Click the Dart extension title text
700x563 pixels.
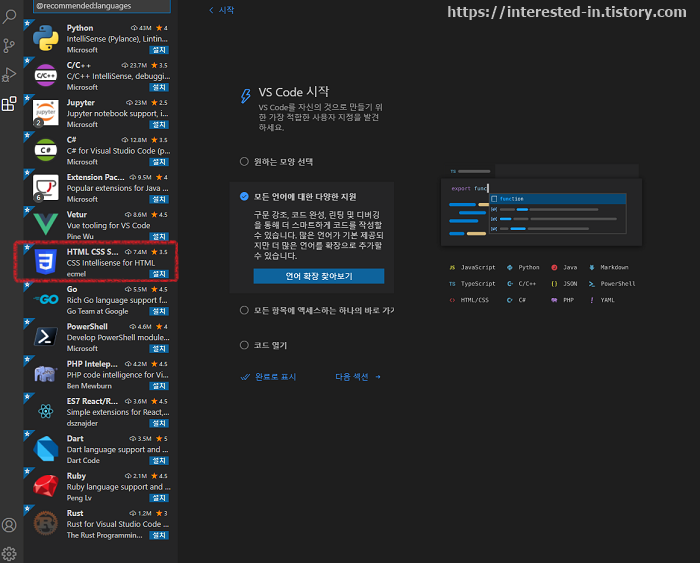(x=75, y=438)
